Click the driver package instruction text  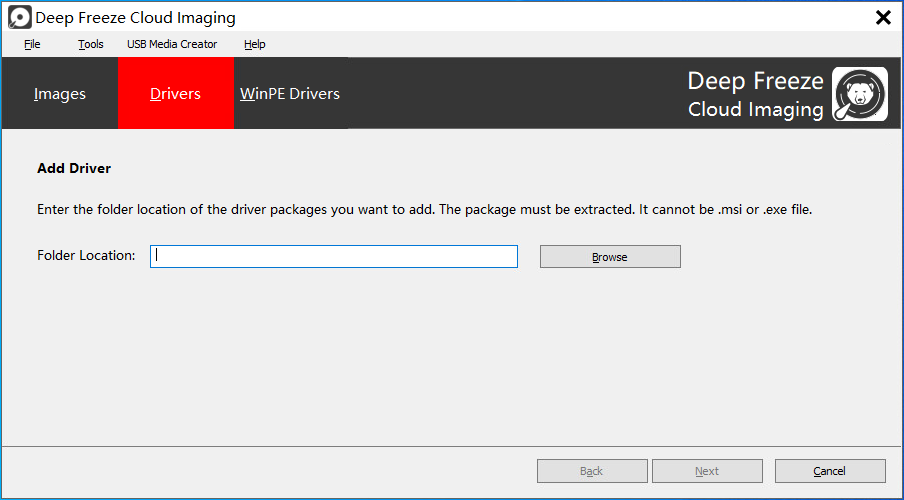tap(424, 209)
